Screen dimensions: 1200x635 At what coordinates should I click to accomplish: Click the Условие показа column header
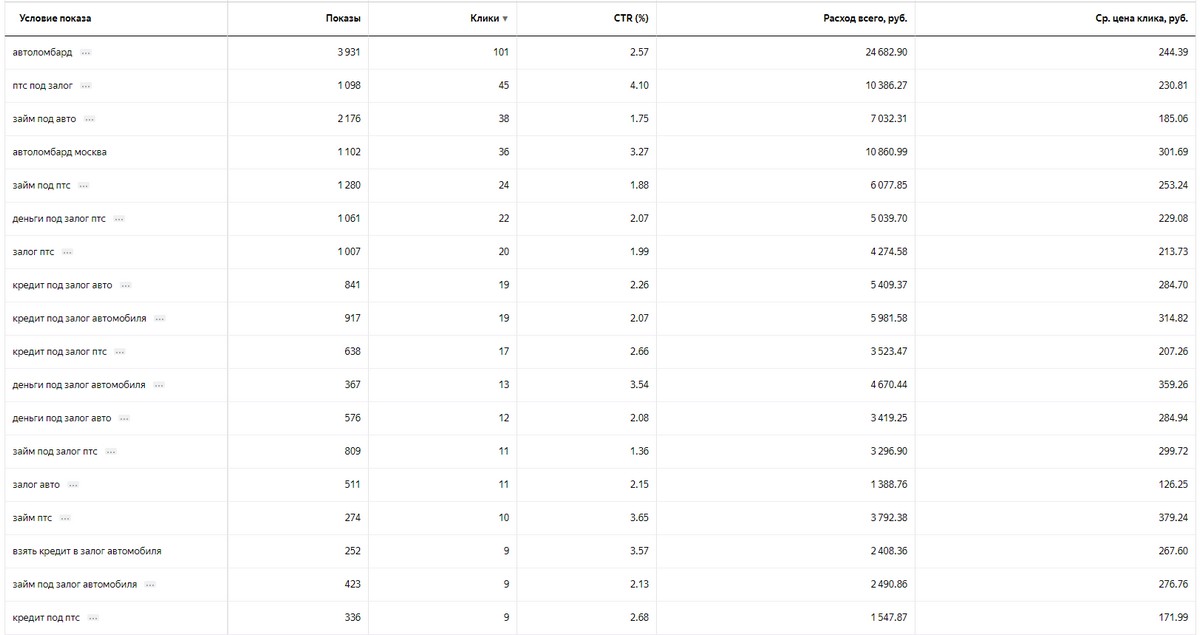(55, 18)
